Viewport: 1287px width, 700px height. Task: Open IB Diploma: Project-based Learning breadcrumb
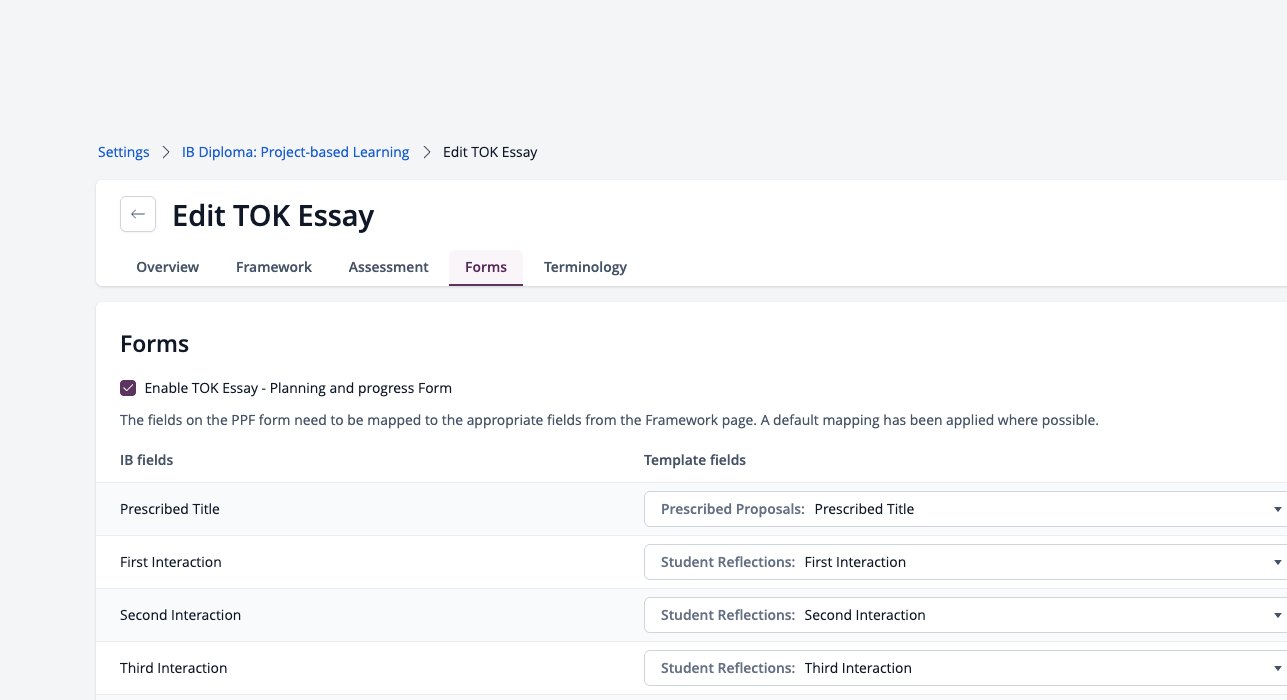pyautogui.click(x=295, y=152)
